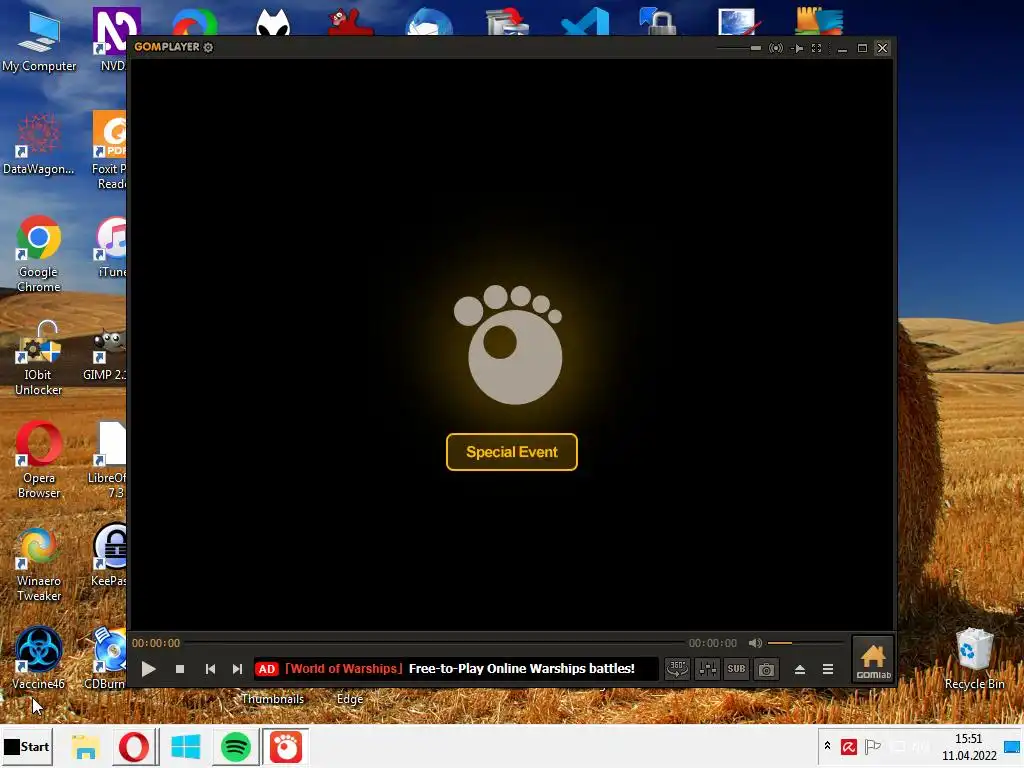
Task: Select the Foxit Reader desktop icon
Action: 110,150
